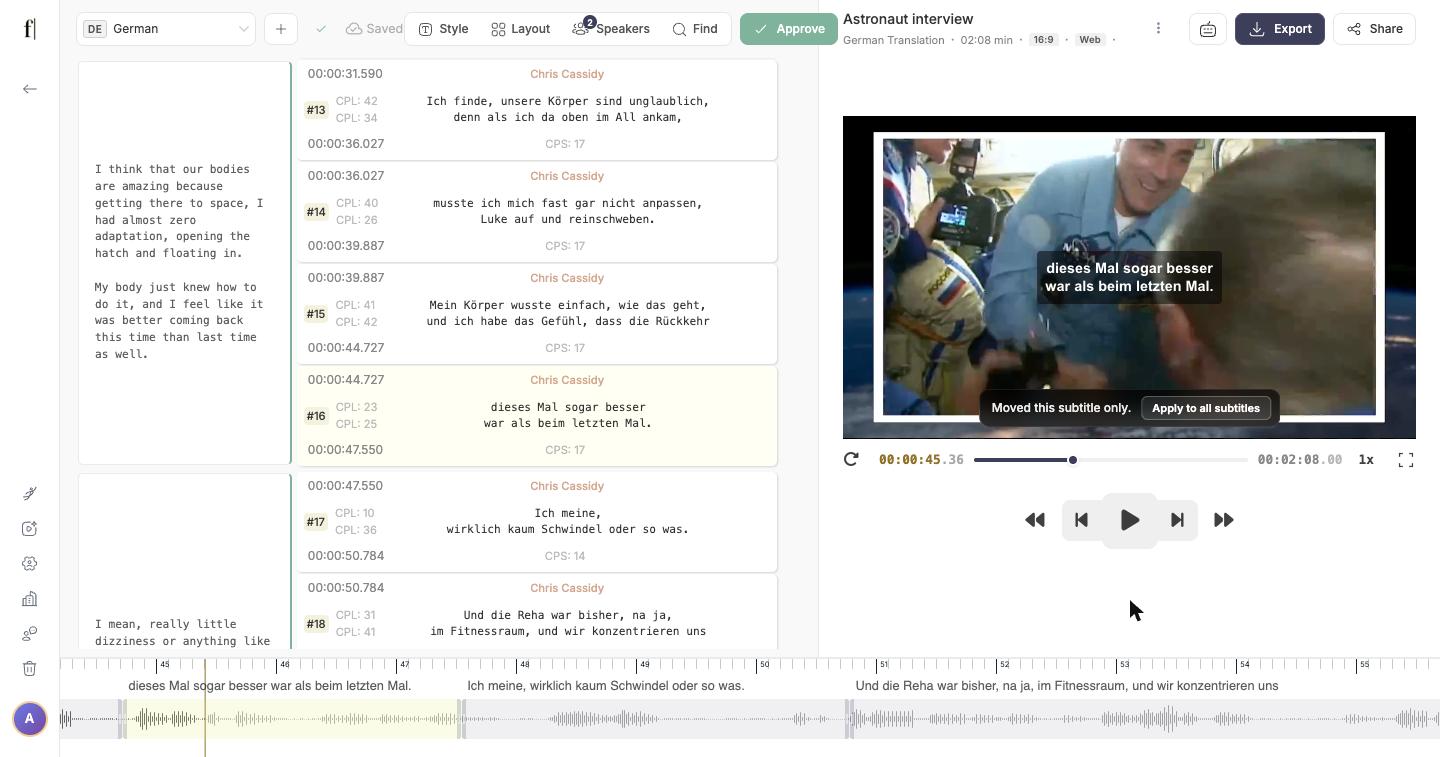Select subtitle #18 badge
Viewport: 1440px width, 757px height.
click(316, 624)
